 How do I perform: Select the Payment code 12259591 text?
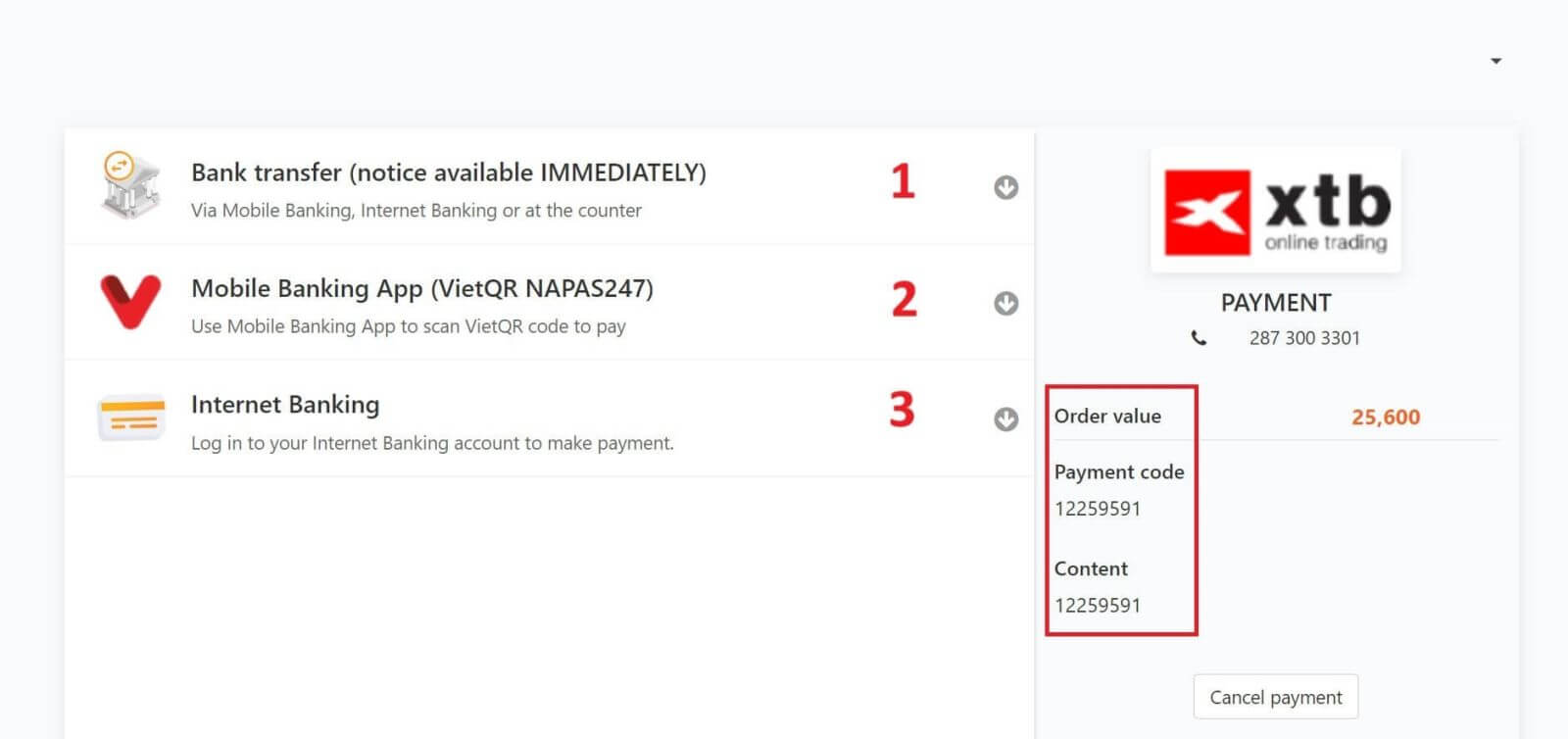1098,509
